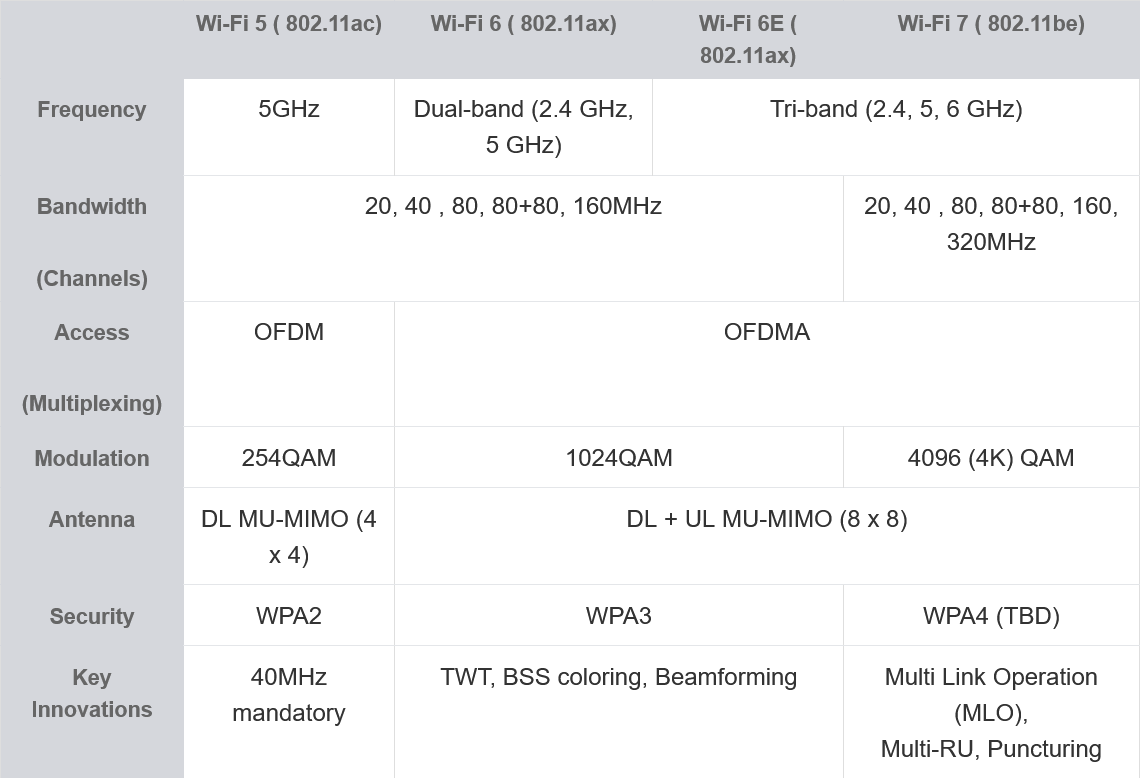Click the TWT, BSS coloring, Beamforming cell
Screen dimensions: 1140x778
click(x=619, y=677)
